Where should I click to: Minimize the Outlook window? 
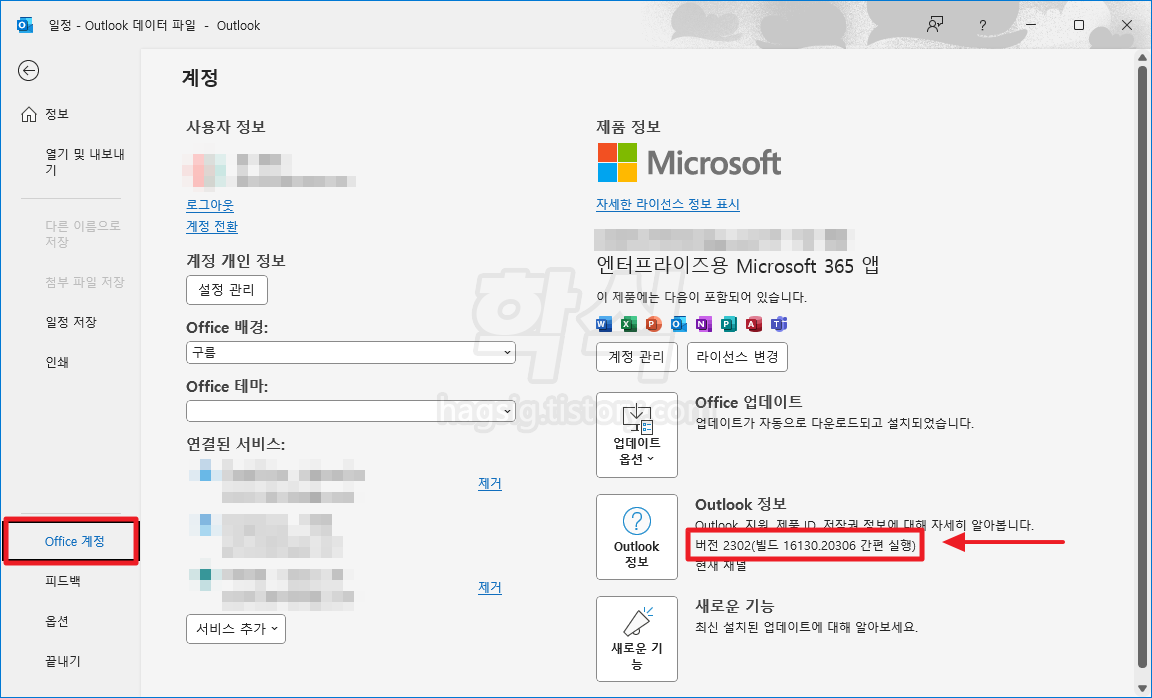1031,25
